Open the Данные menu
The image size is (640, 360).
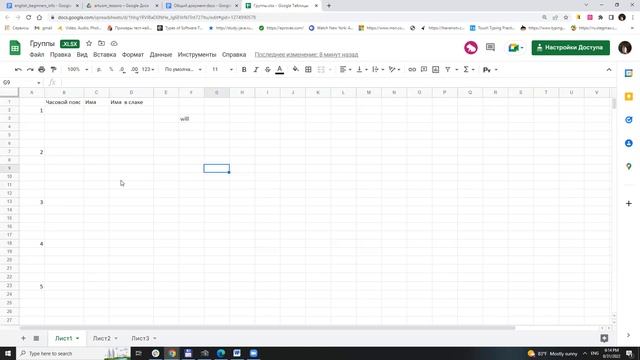(x=161, y=55)
